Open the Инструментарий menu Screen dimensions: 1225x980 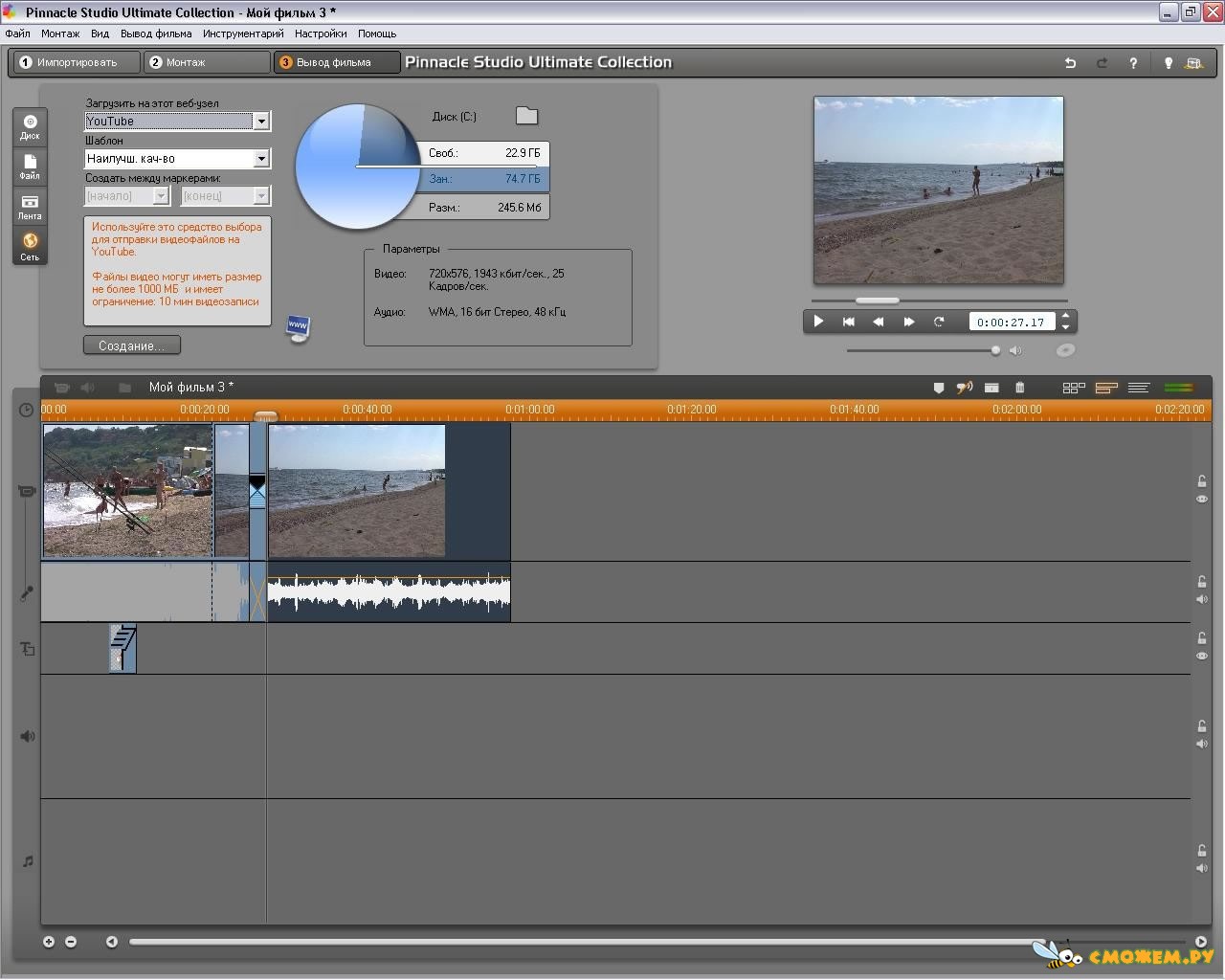pyautogui.click(x=243, y=33)
